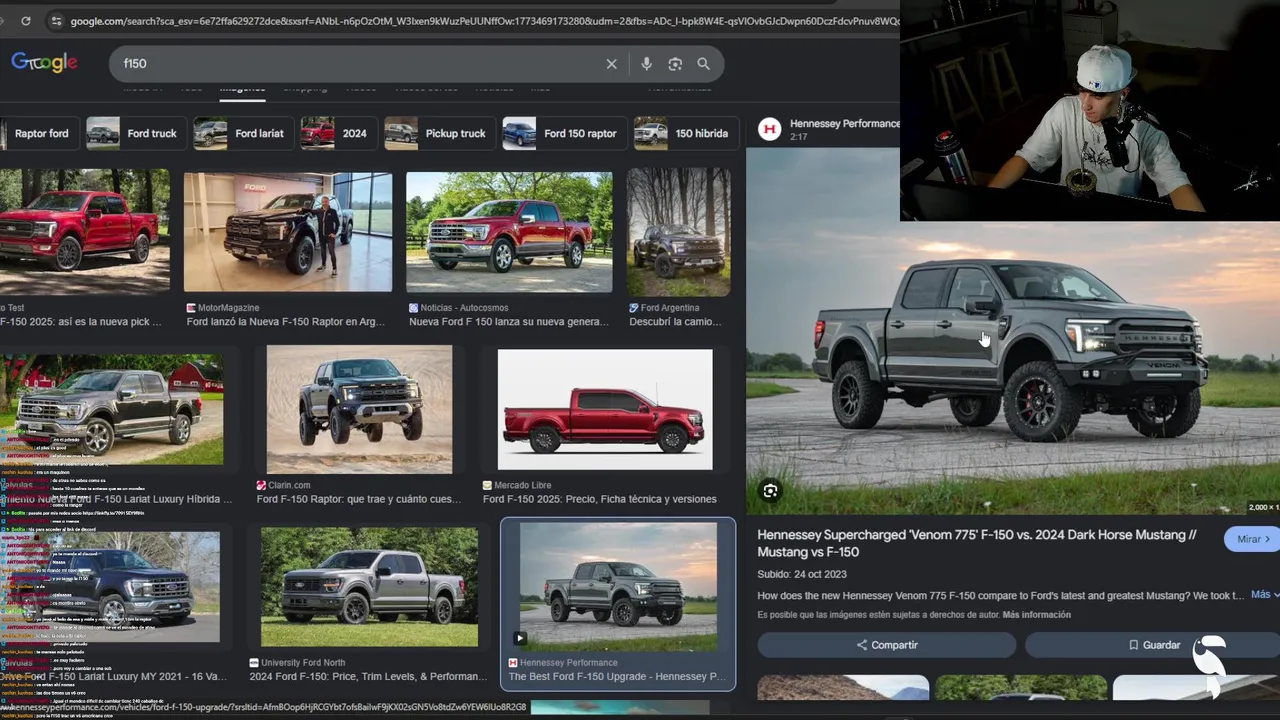
Task: Click Hennessey logo icon in preview panel
Action: pyautogui.click(x=769, y=129)
